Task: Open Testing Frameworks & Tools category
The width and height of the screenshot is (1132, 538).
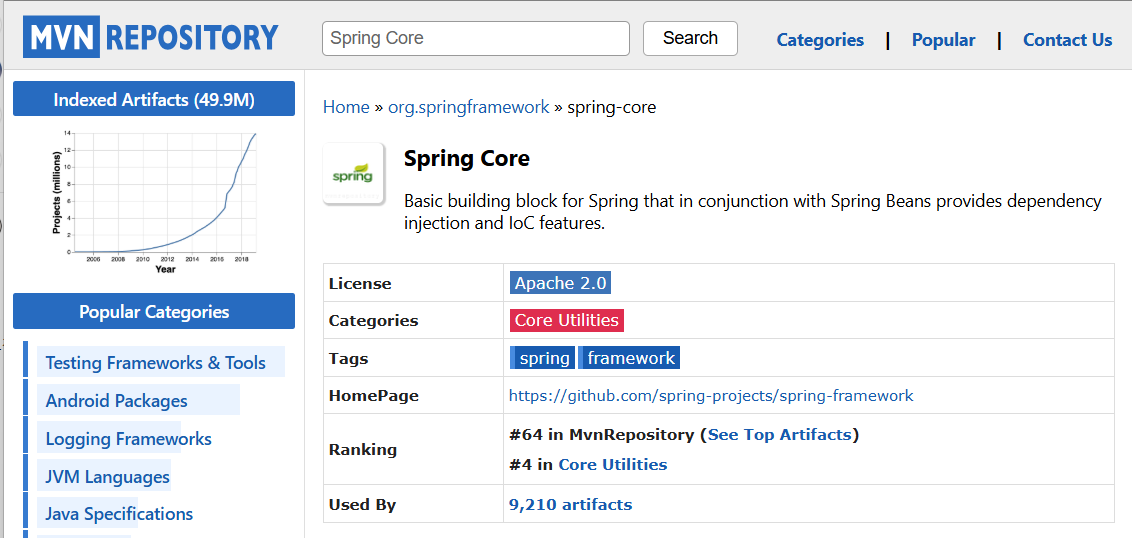Action: (x=156, y=363)
